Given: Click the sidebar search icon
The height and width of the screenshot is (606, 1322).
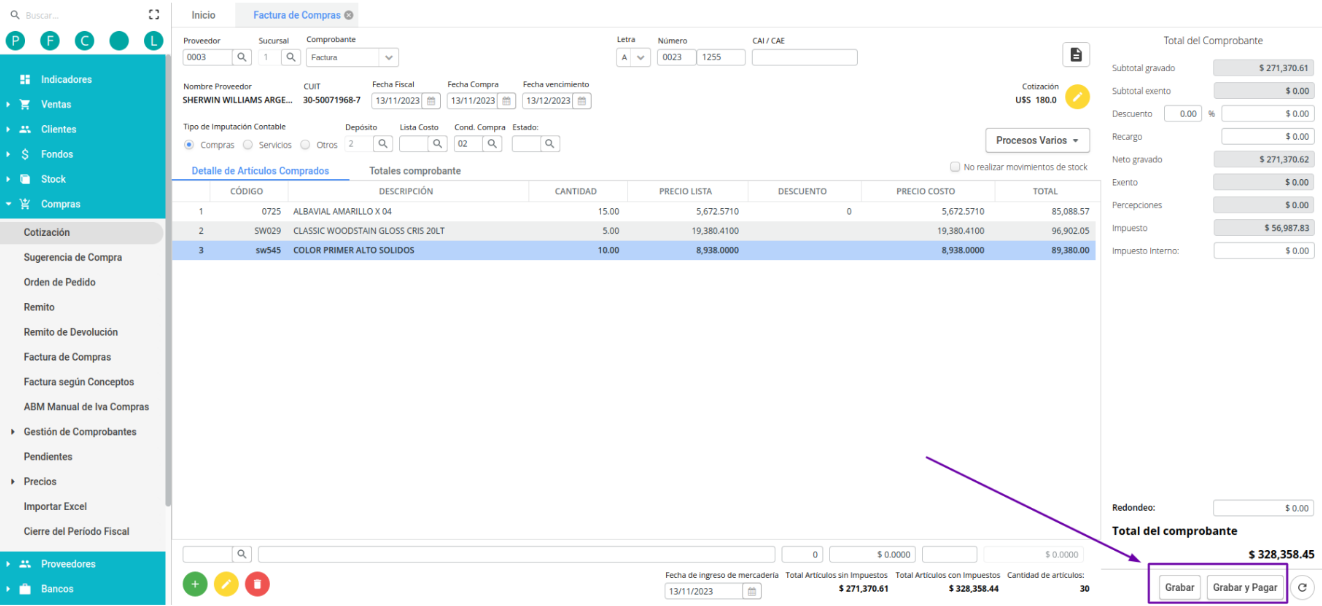Looking at the screenshot, I should [x=14, y=15].
